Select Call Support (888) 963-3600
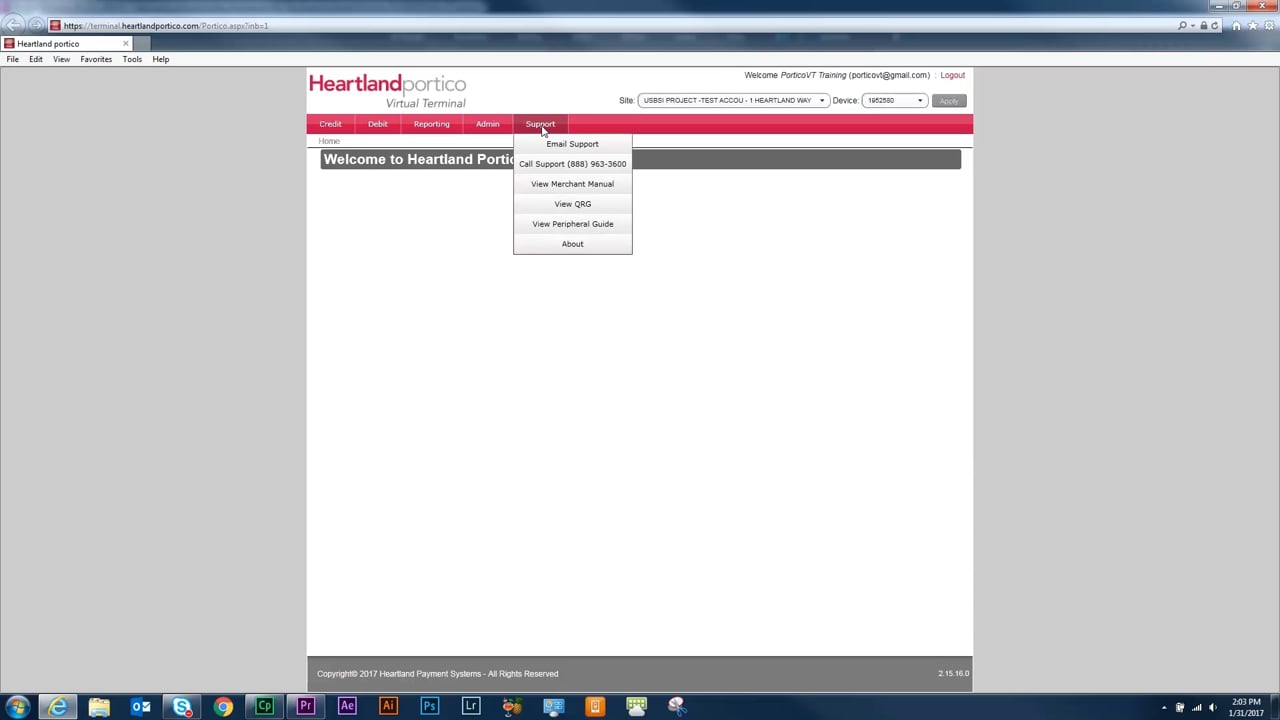 click(x=573, y=164)
